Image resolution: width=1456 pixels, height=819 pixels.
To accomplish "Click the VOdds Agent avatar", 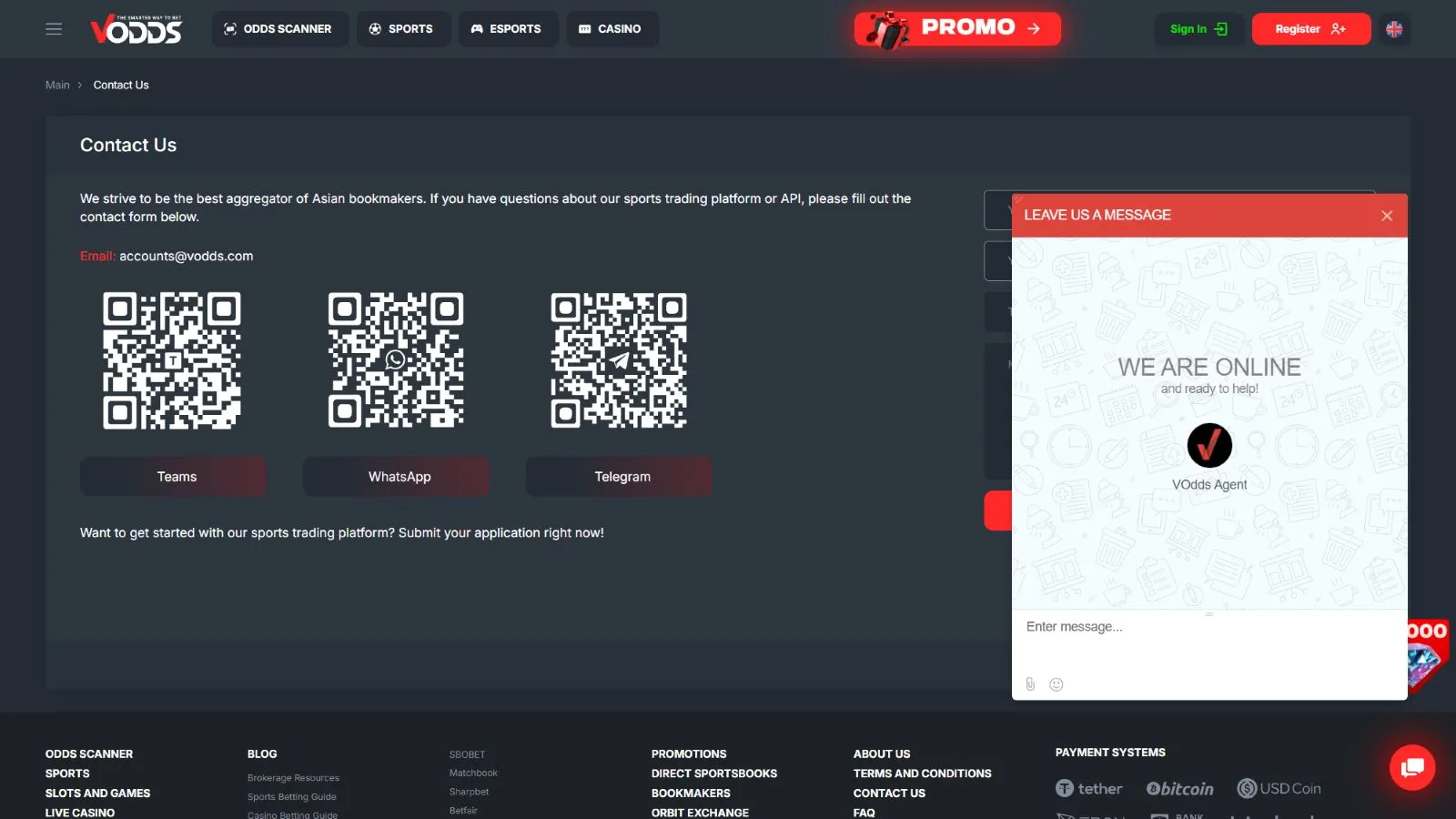I will click(1209, 445).
